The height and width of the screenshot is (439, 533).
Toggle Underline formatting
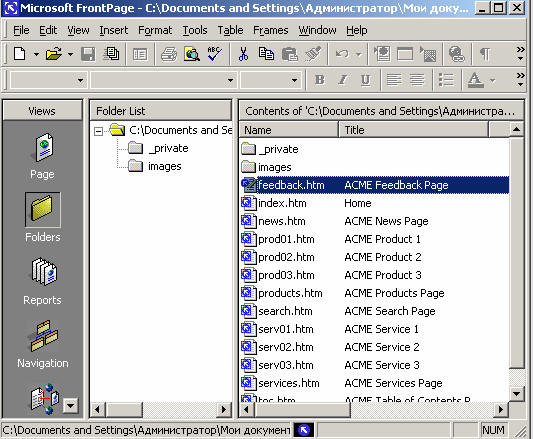pyautogui.click(x=365, y=80)
